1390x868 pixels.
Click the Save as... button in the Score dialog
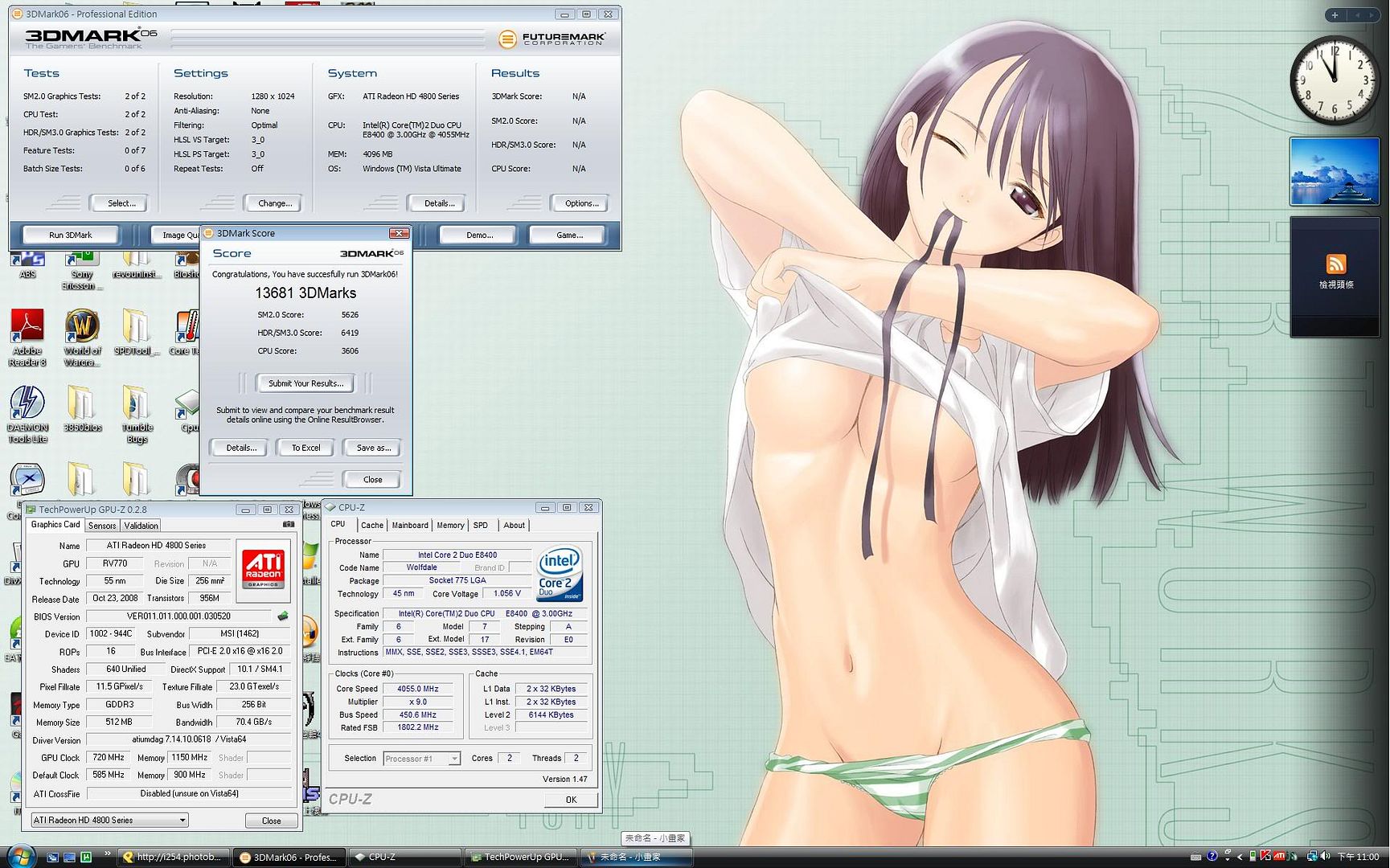(374, 448)
